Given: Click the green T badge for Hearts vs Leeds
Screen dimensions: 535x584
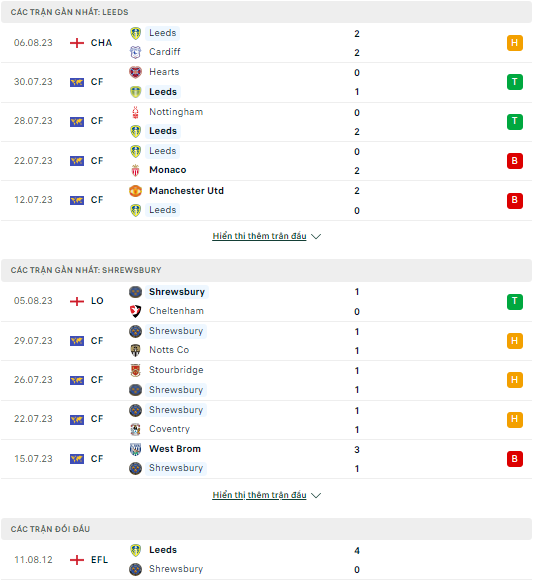Looking at the screenshot, I should (515, 82).
